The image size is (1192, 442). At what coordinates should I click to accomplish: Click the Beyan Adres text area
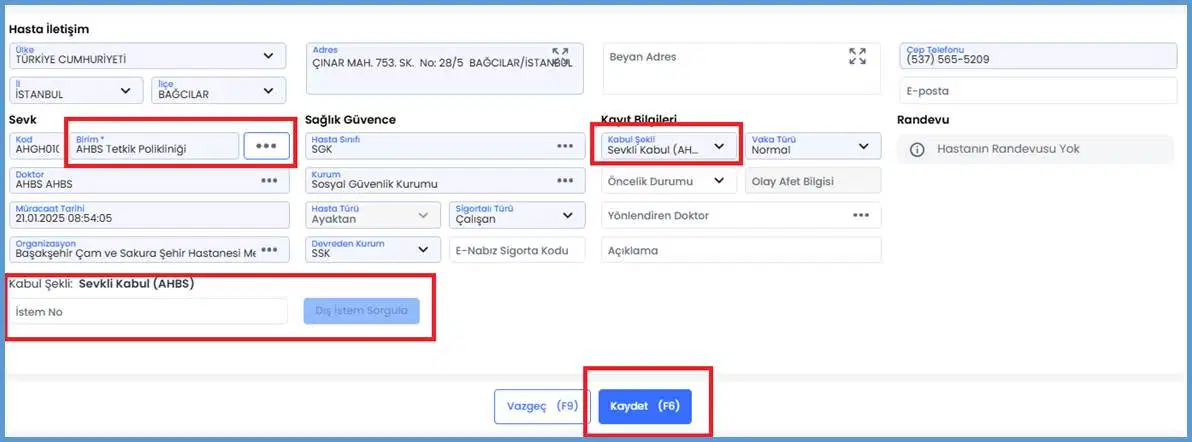[741, 68]
